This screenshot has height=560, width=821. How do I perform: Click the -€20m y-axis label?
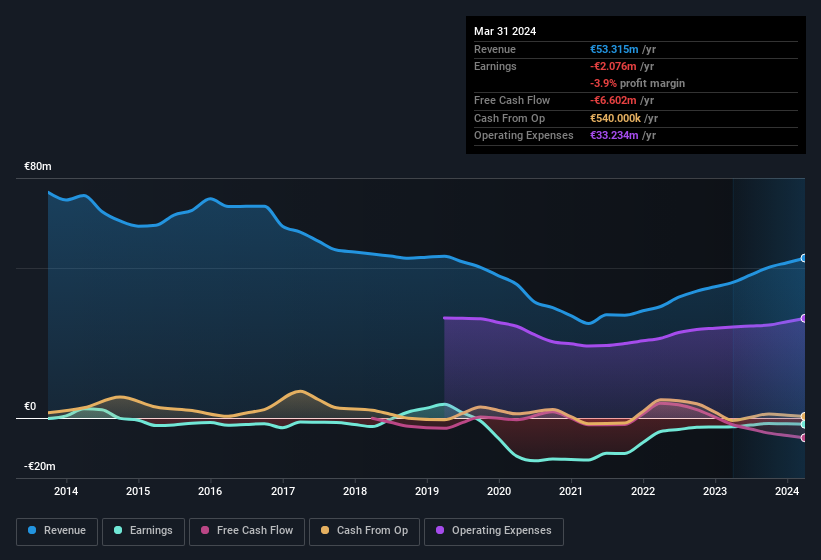40,466
